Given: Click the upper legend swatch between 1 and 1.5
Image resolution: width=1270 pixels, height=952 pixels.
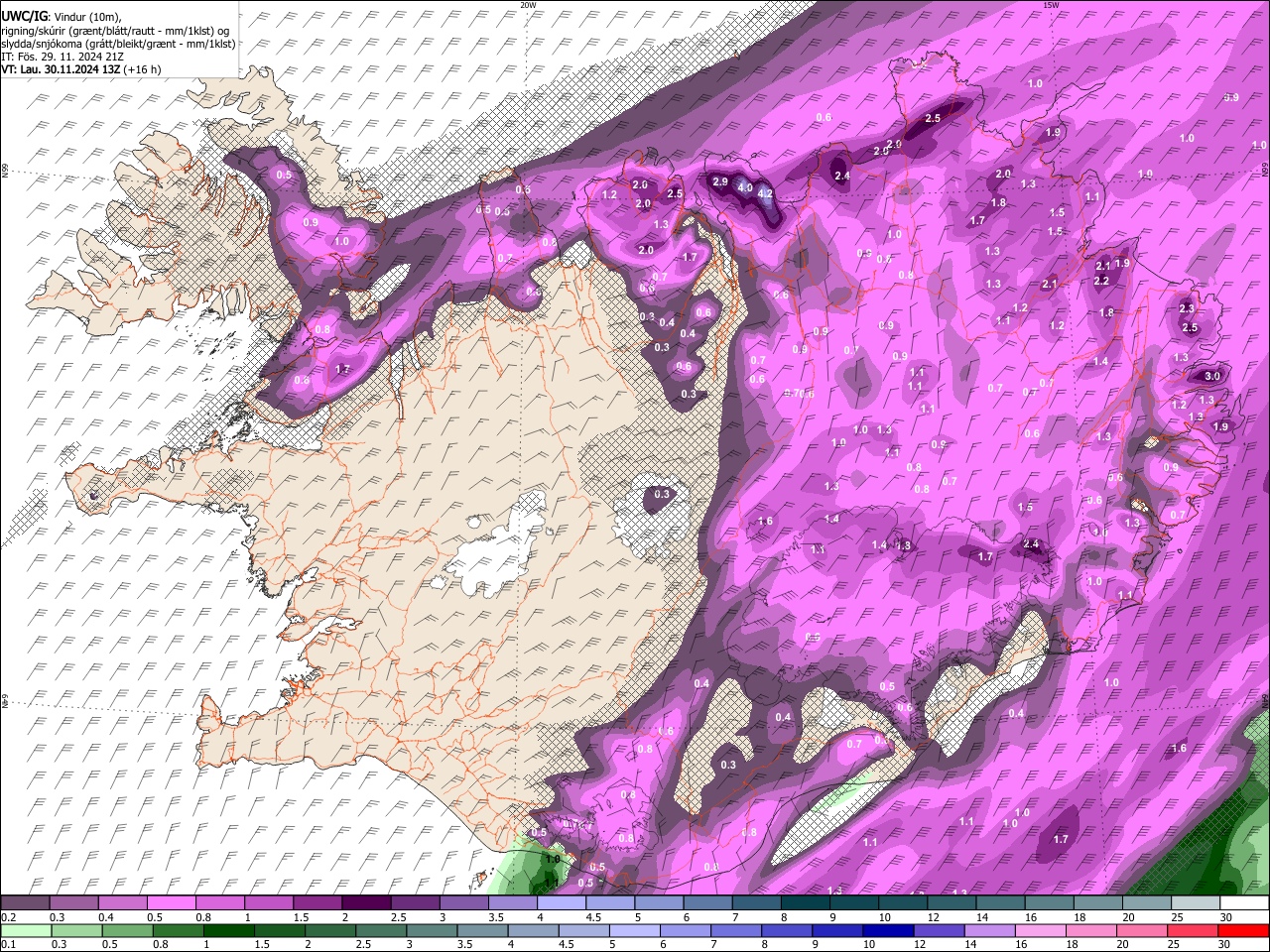Looking at the screenshot, I should click(269, 903).
